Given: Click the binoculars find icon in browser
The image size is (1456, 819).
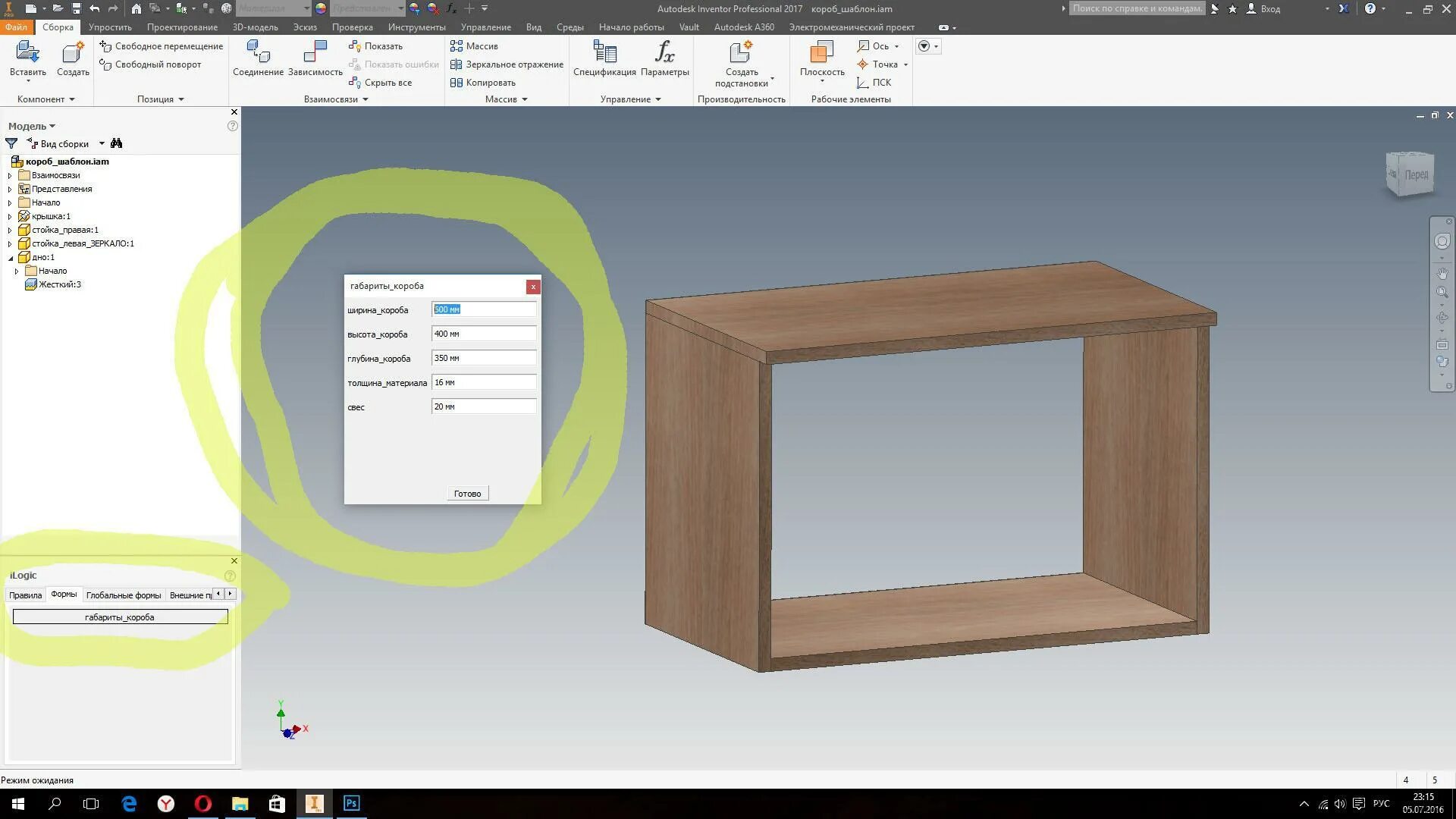Looking at the screenshot, I should coord(116,143).
